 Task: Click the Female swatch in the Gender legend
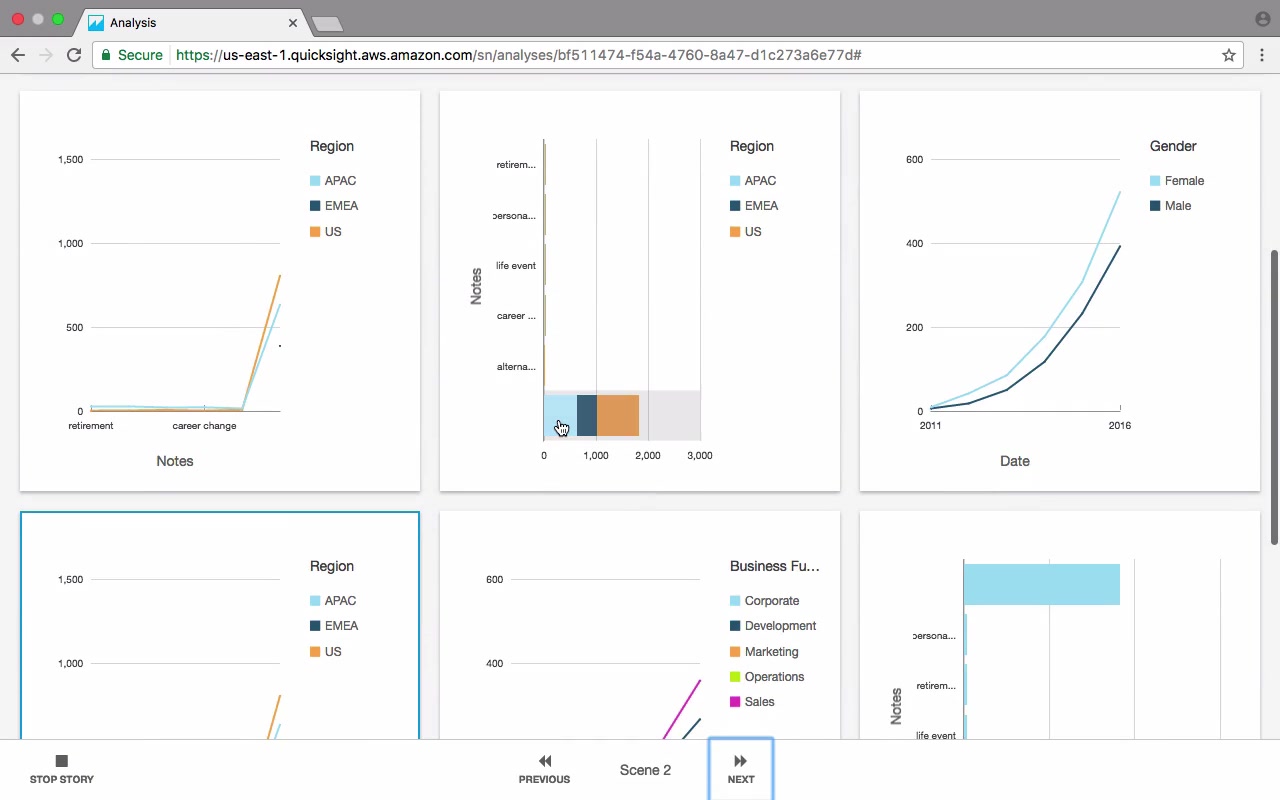click(x=1155, y=181)
